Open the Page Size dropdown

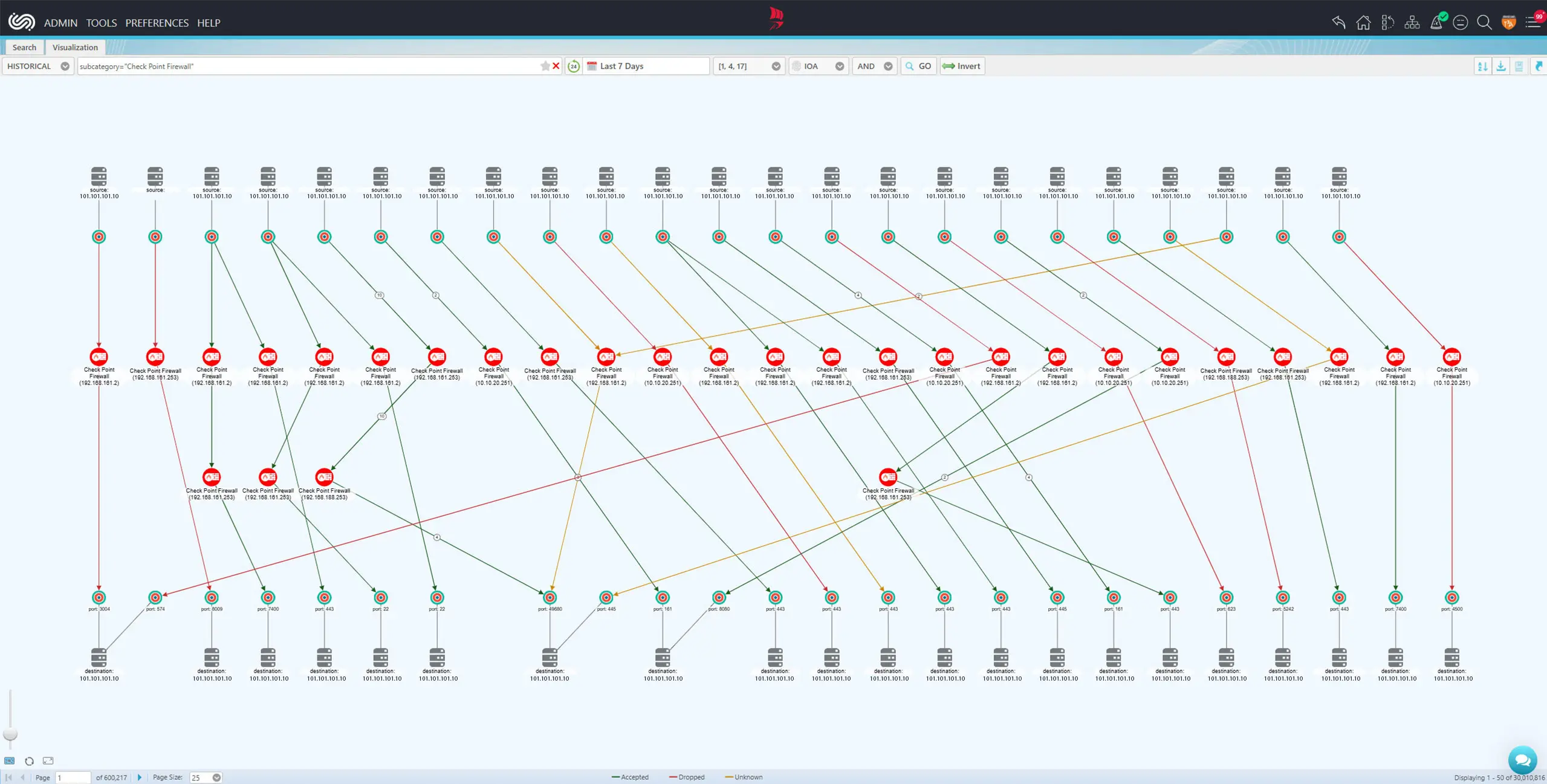(216, 777)
